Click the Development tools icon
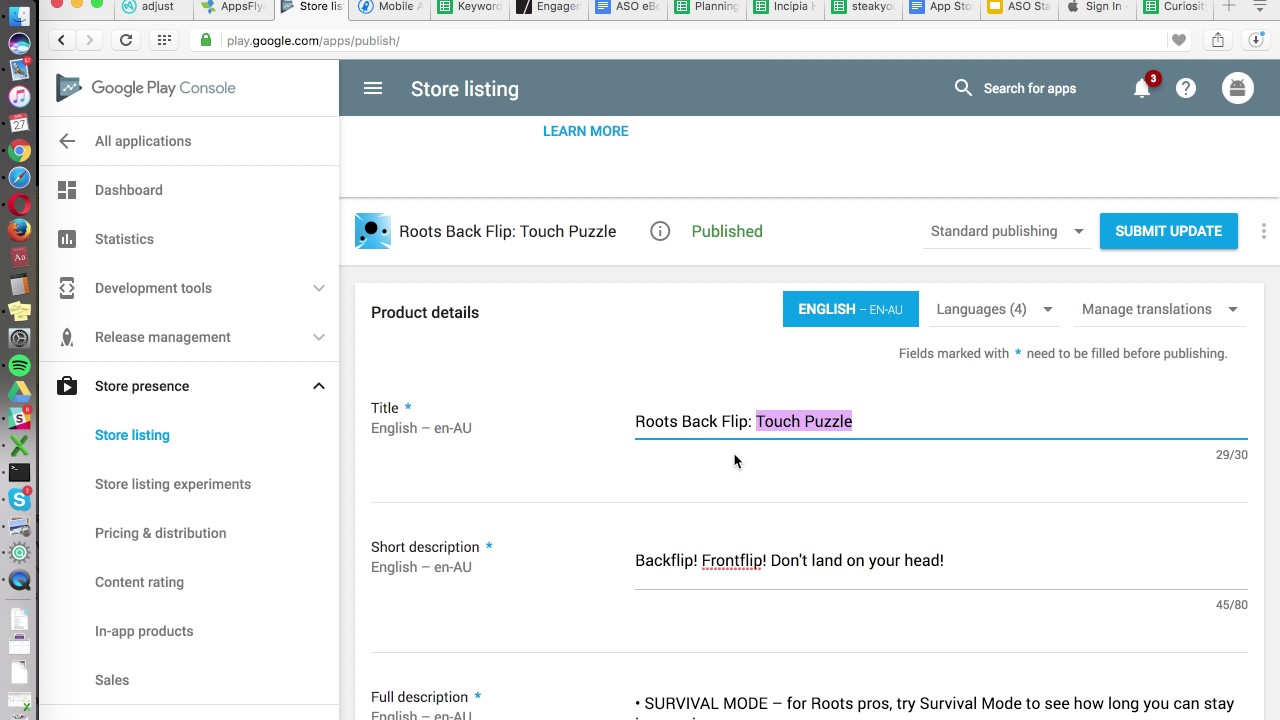 click(67, 288)
